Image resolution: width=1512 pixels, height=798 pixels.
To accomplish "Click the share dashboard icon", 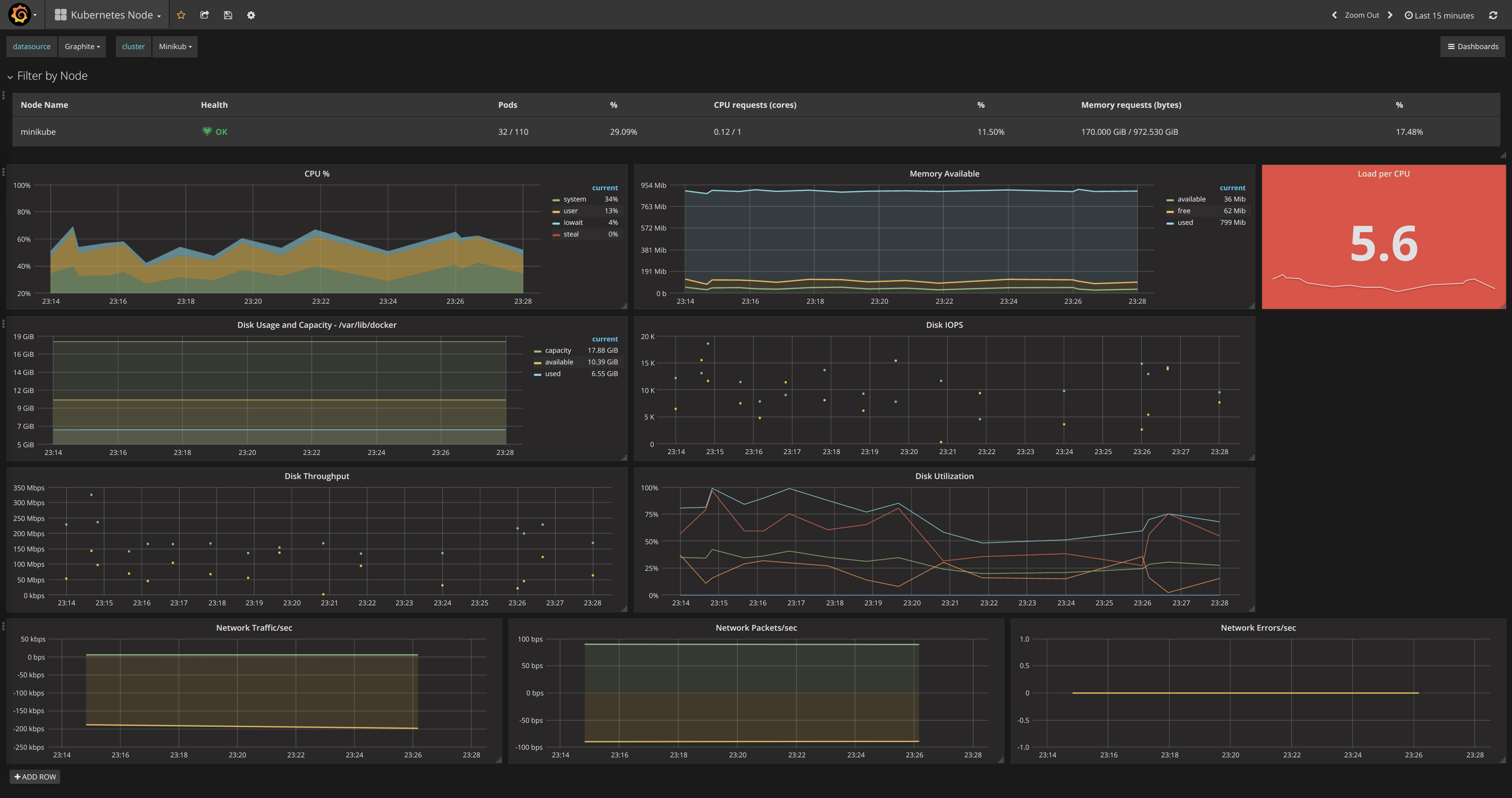I will coord(204,15).
